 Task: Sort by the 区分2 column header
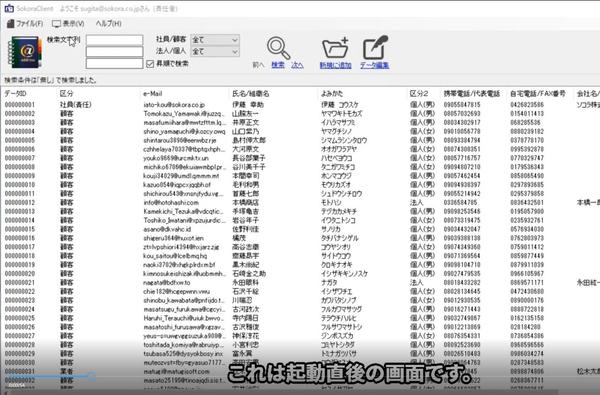click(x=419, y=94)
